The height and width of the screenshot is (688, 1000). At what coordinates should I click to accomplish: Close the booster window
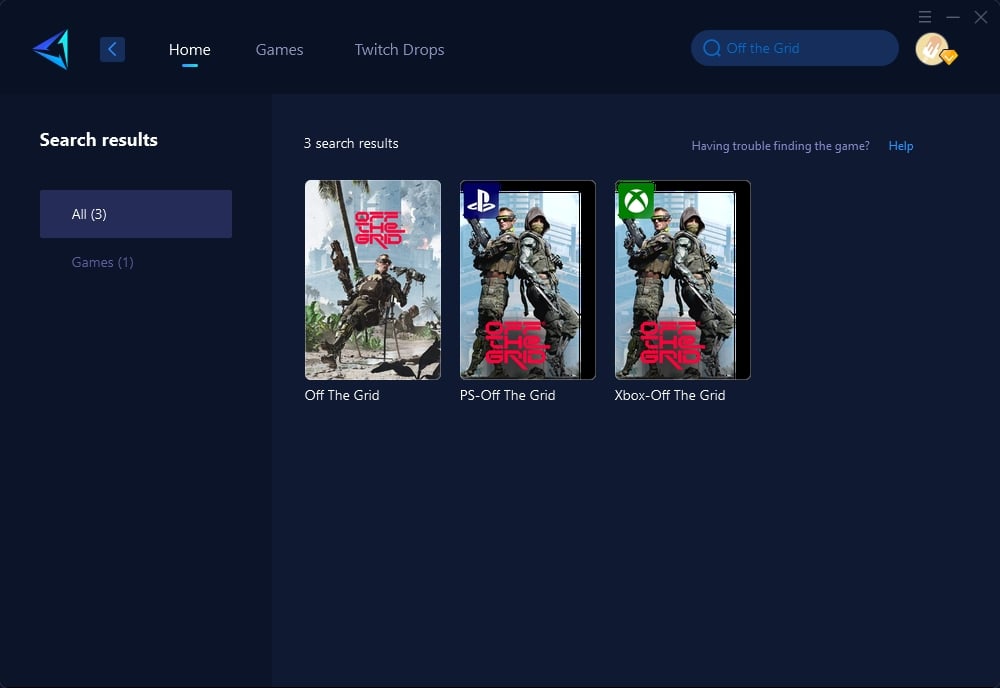981,17
